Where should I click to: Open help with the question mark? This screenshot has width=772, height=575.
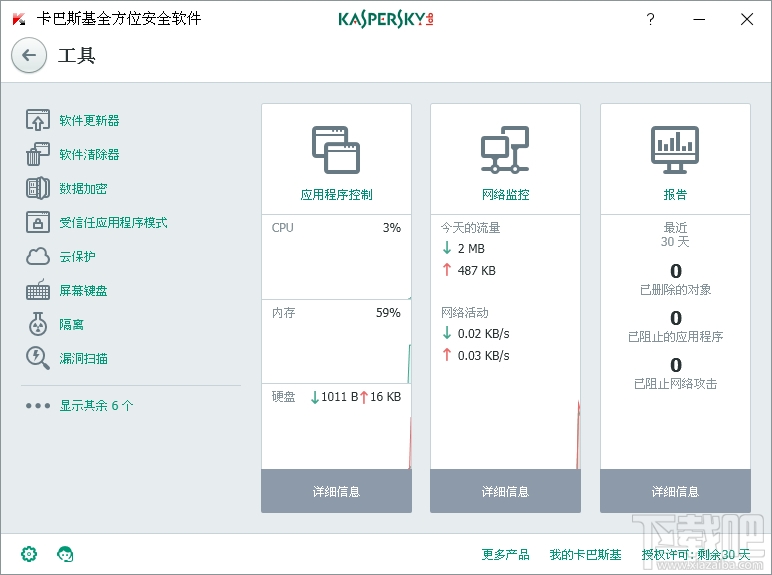tap(650, 19)
